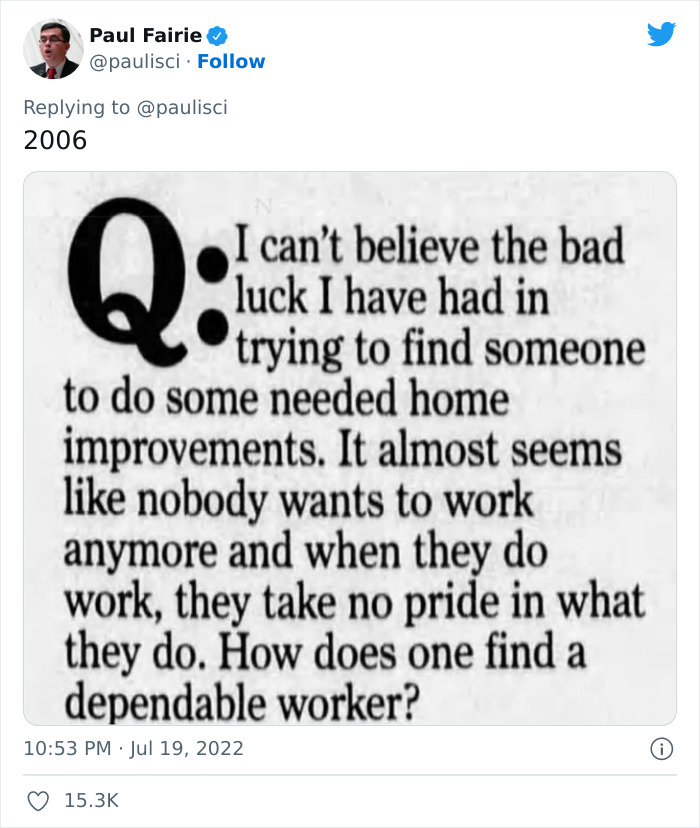Open the @paulisci handle link
Screen dimensions: 700x828
pos(135,61)
